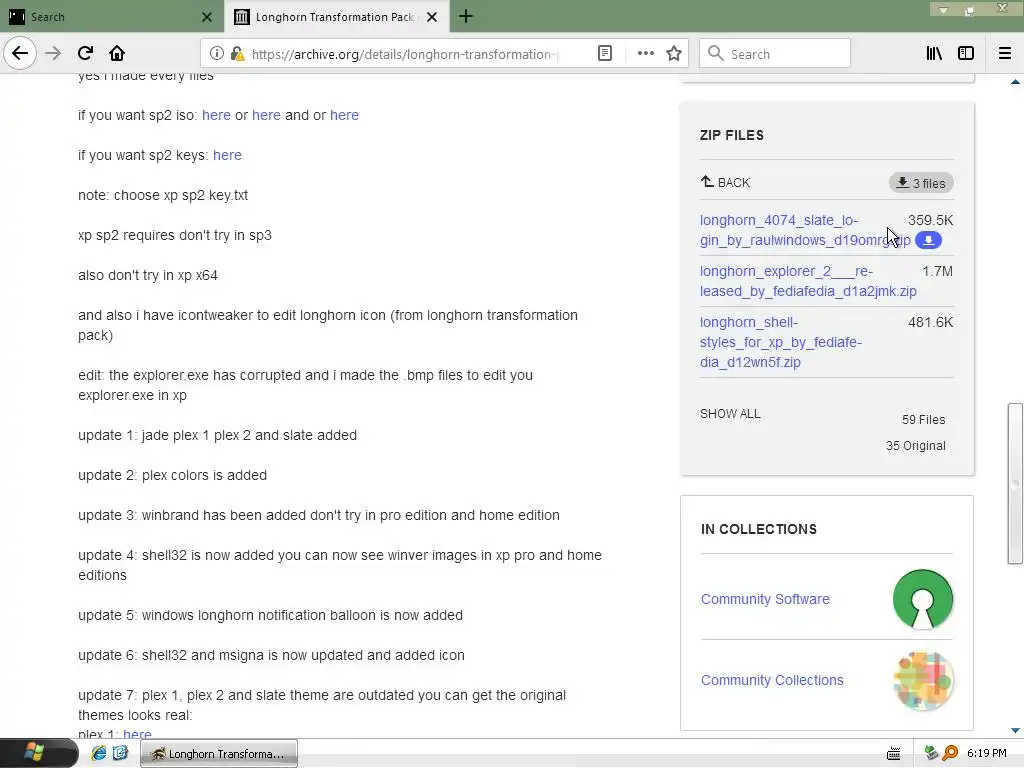The width and height of the screenshot is (1024, 768).
Task: Open the browser home page icon
Action: [117, 53]
